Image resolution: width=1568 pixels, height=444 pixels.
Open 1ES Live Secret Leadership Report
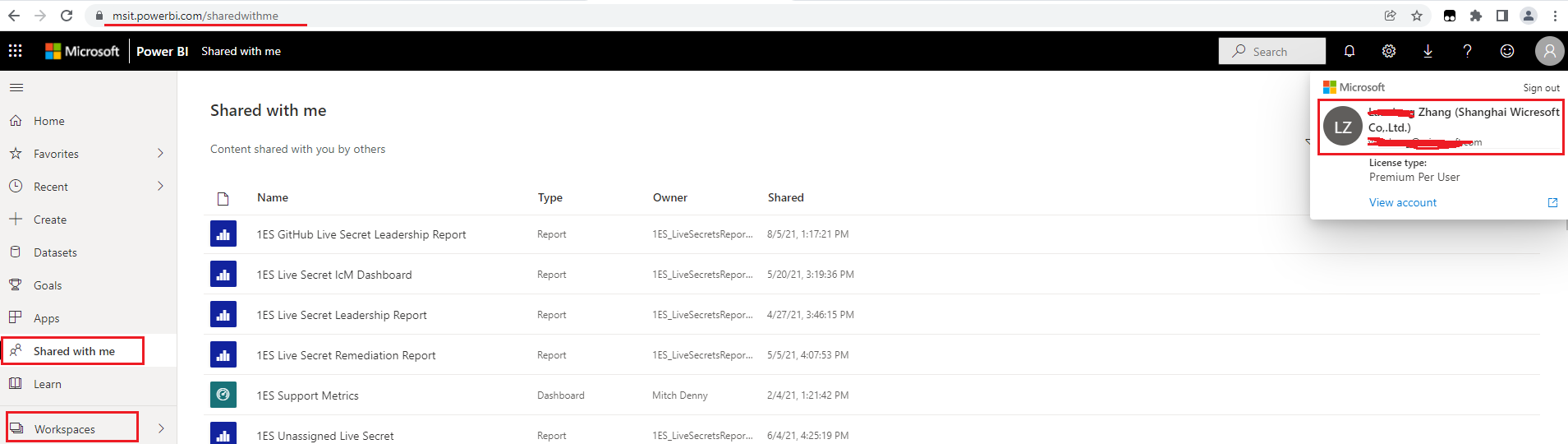pyautogui.click(x=342, y=315)
